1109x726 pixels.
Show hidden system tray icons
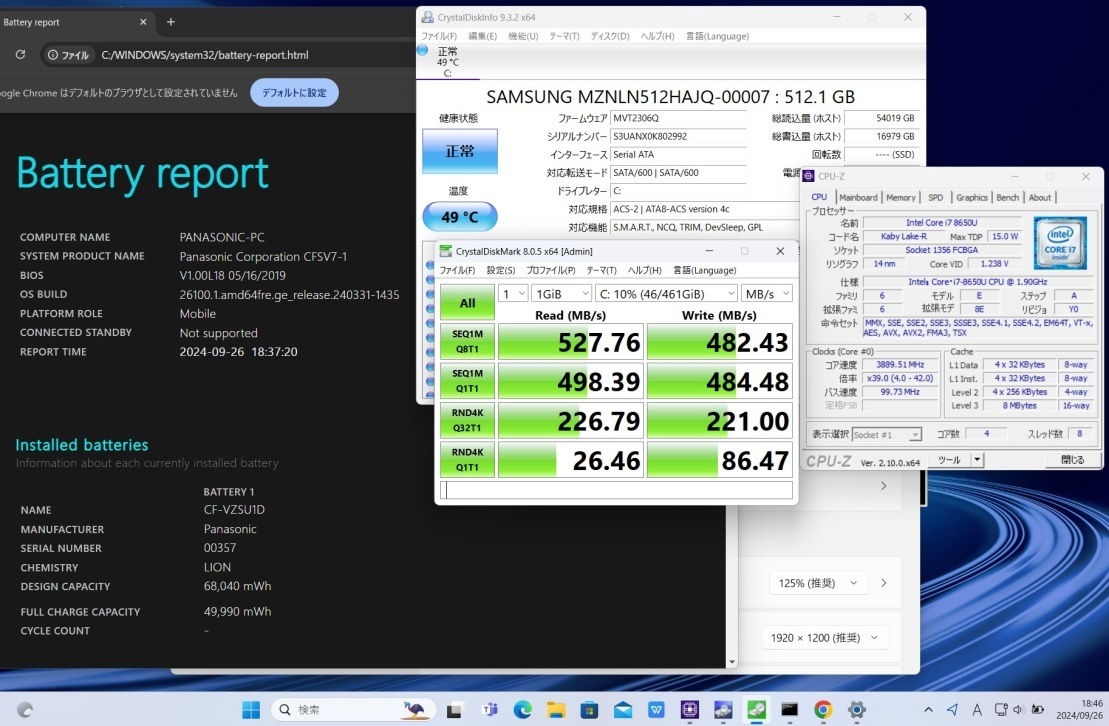pos(928,709)
